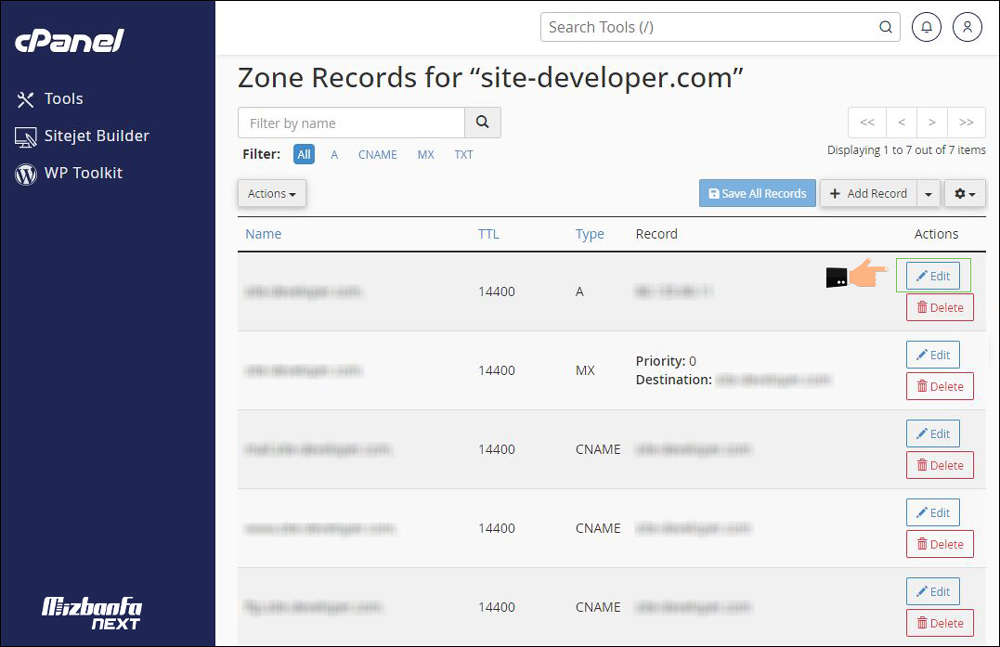The height and width of the screenshot is (647, 1000).
Task: Delete the last visible CNAME record
Action: coord(940,623)
